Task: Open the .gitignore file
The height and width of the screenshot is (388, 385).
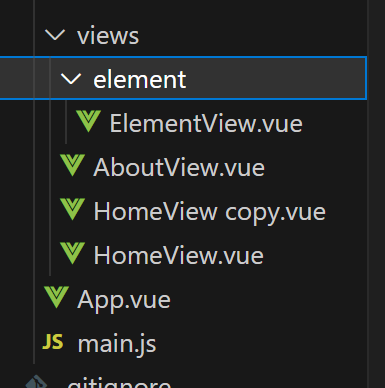Action: point(119,383)
